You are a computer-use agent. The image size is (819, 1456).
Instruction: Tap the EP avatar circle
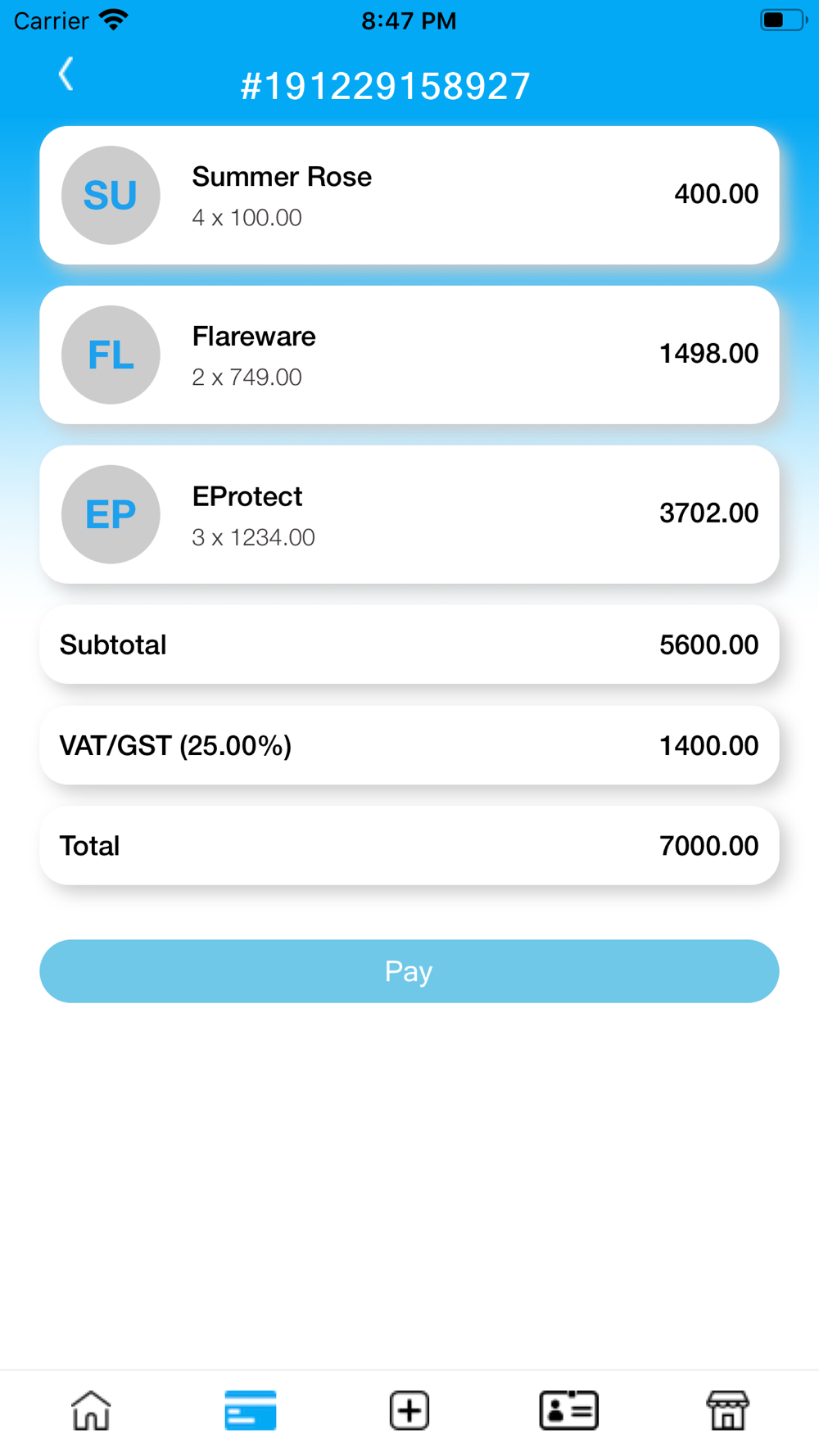[111, 514]
